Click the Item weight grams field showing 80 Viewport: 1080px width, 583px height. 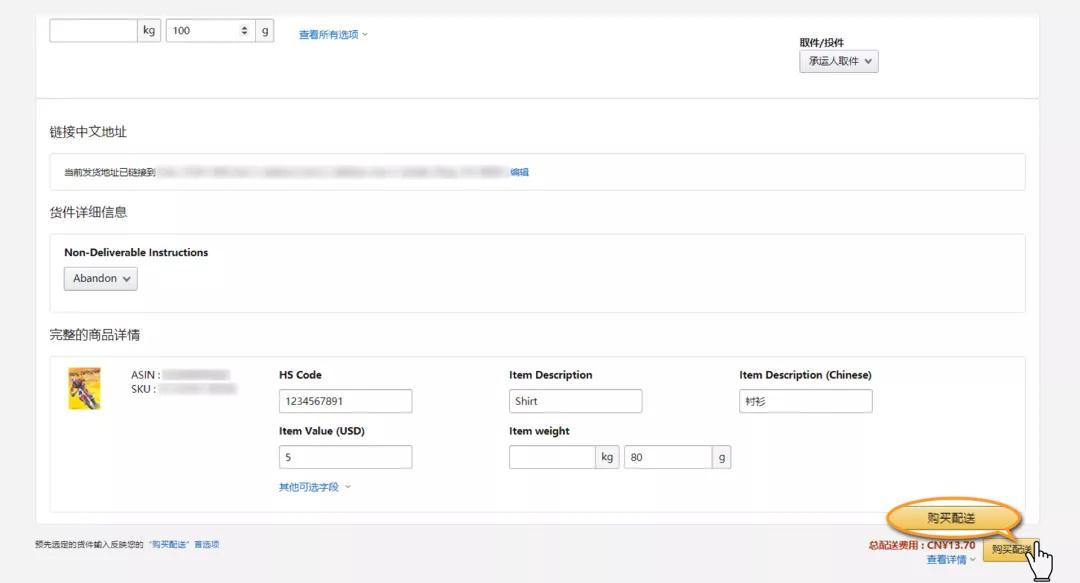(x=667, y=457)
